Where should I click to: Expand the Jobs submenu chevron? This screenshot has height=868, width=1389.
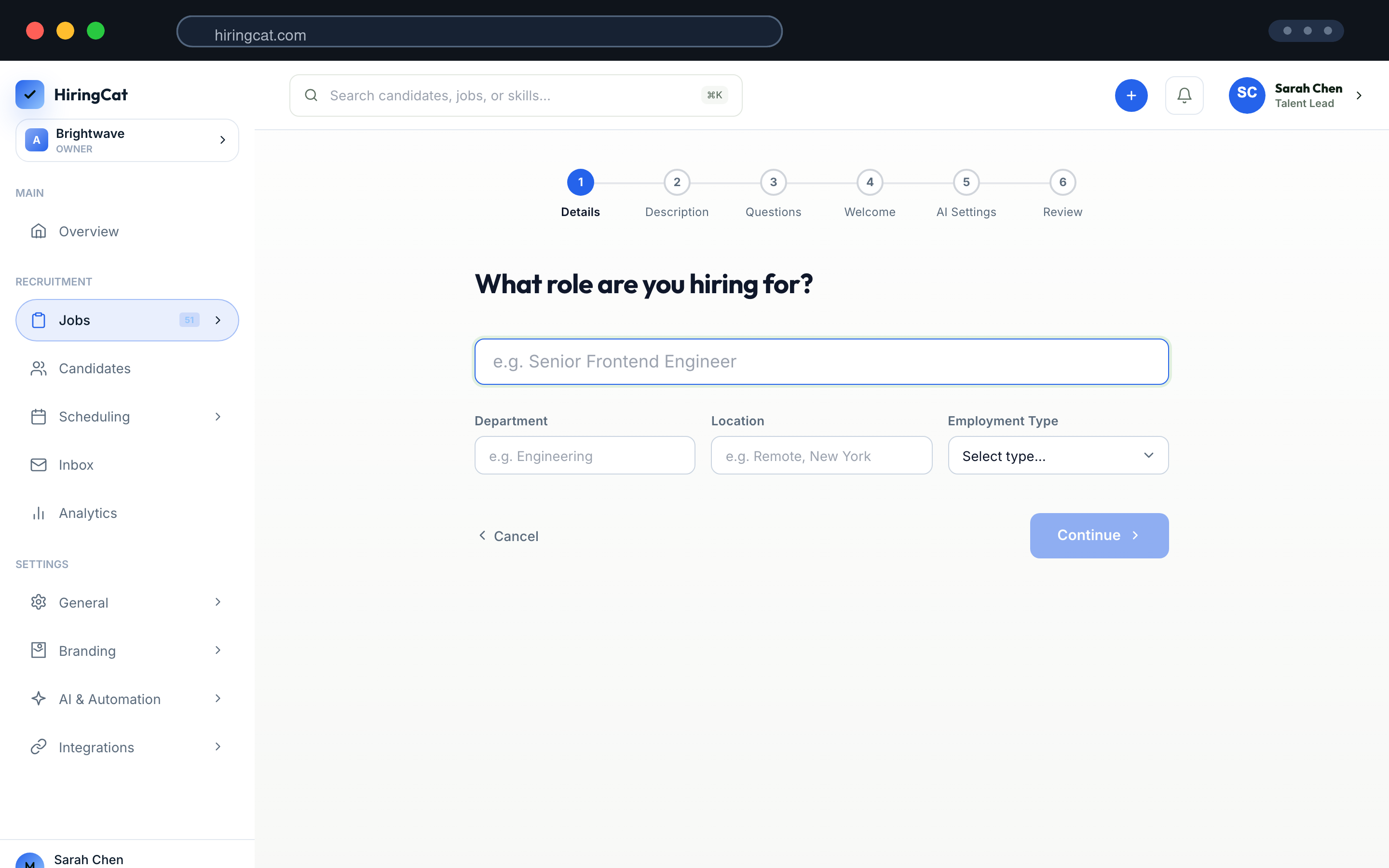[x=218, y=320]
